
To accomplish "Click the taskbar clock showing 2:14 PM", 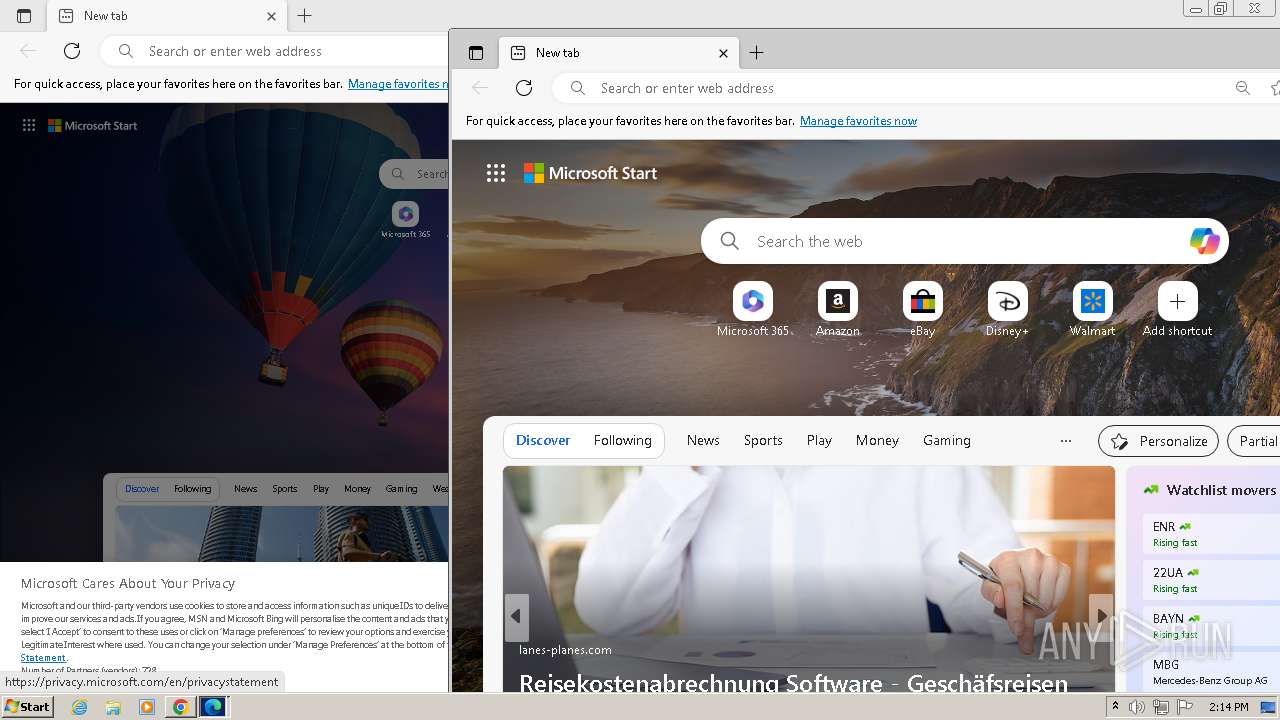I will pos(1228,707).
